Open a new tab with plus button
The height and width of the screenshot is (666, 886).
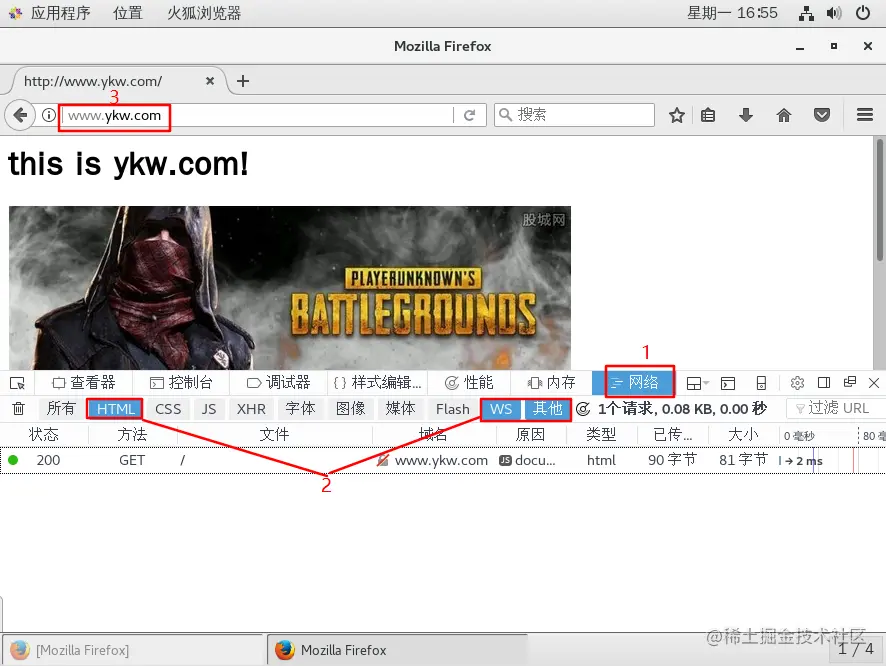pos(243,81)
